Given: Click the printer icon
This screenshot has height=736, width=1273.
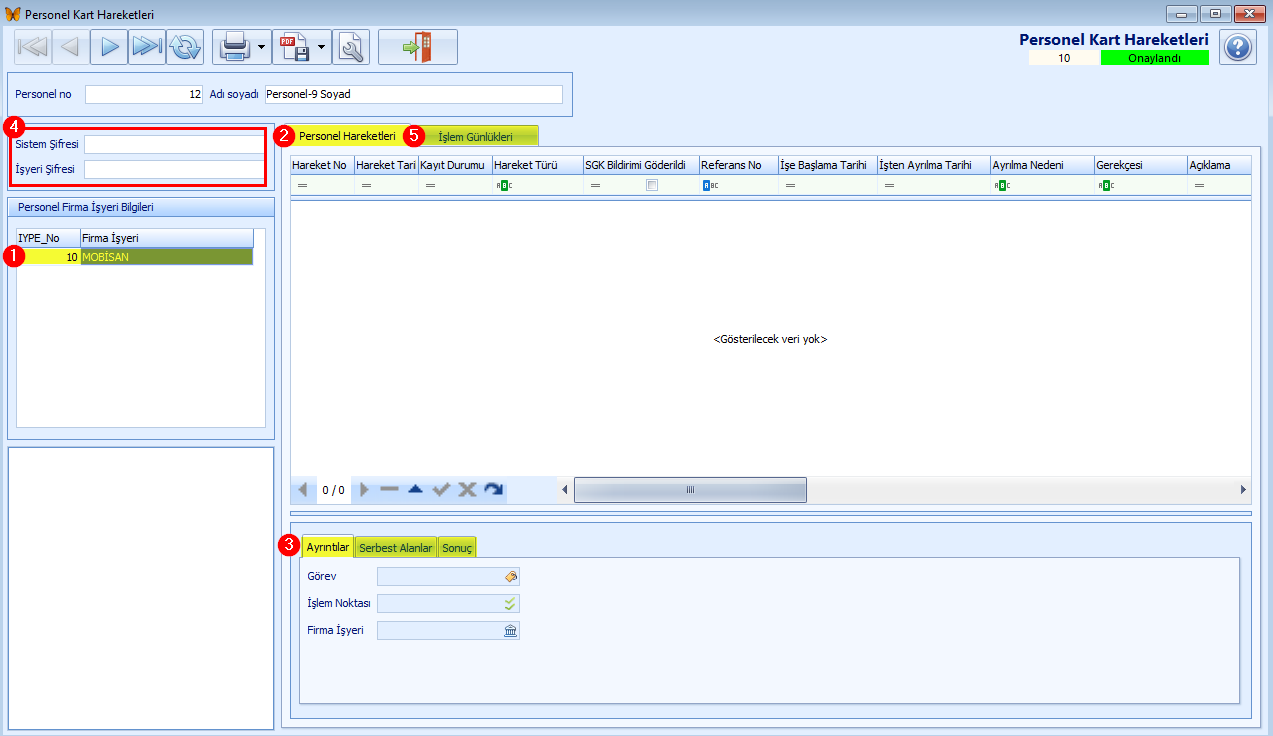Looking at the screenshot, I should tap(233, 47).
